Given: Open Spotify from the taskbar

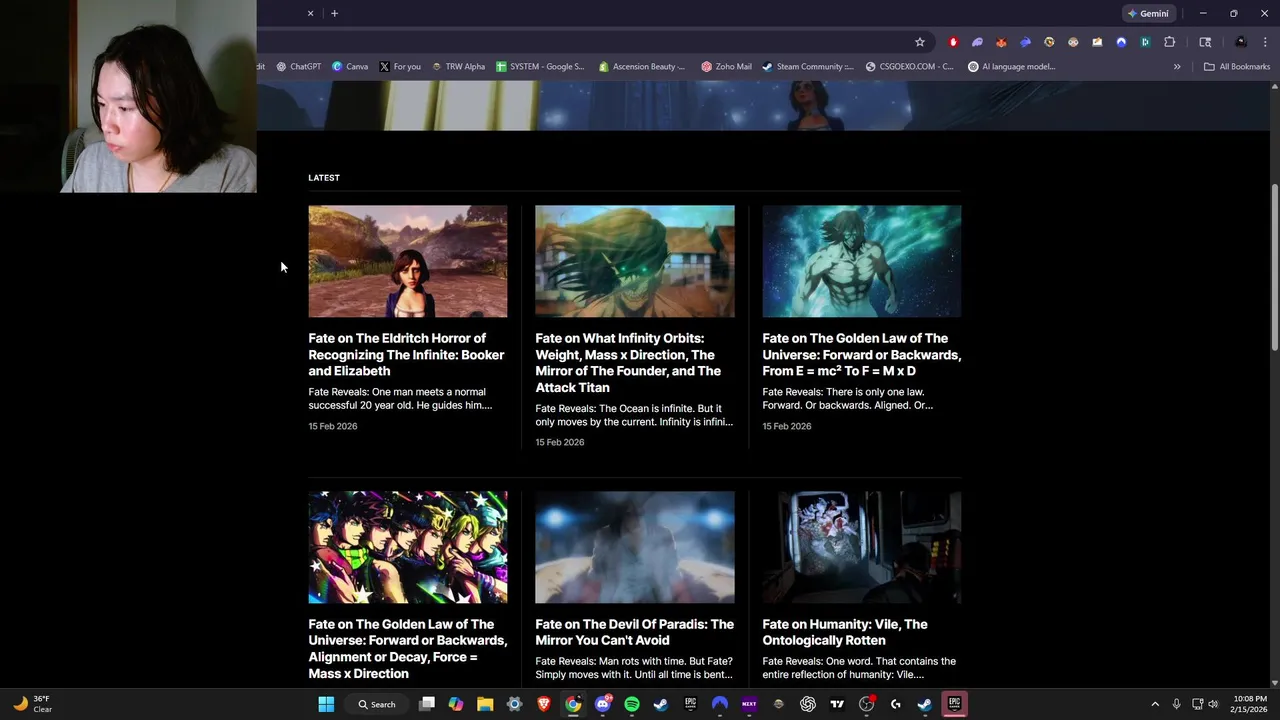Looking at the screenshot, I should (x=631, y=704).
